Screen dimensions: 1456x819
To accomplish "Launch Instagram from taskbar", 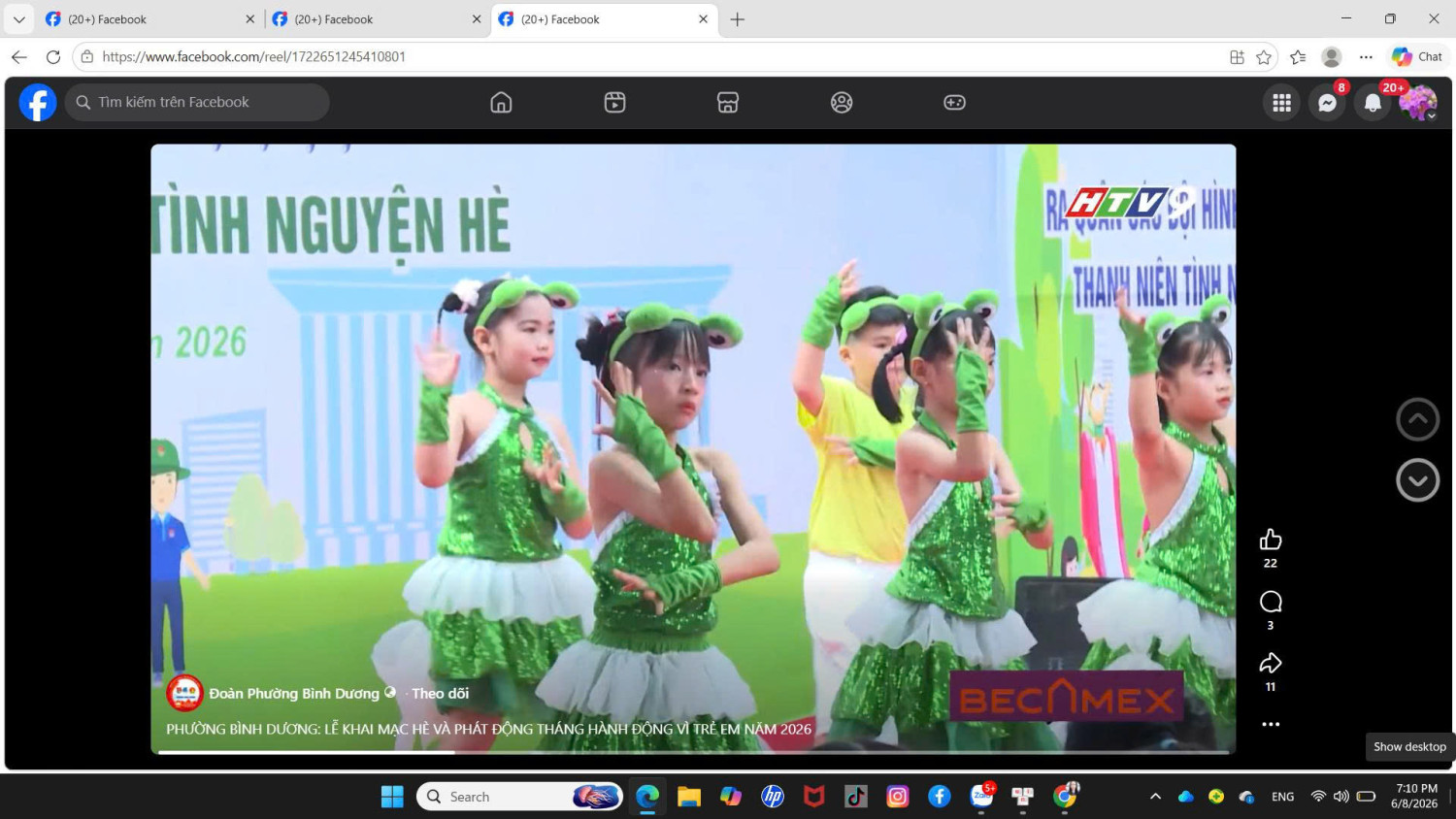I will pos(898,797).
